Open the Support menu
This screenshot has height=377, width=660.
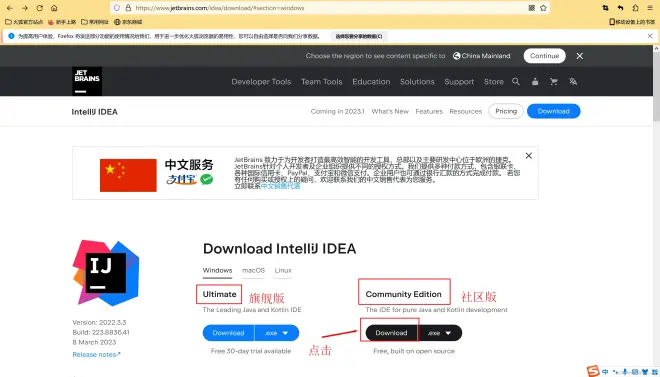(x=459, y=82)
